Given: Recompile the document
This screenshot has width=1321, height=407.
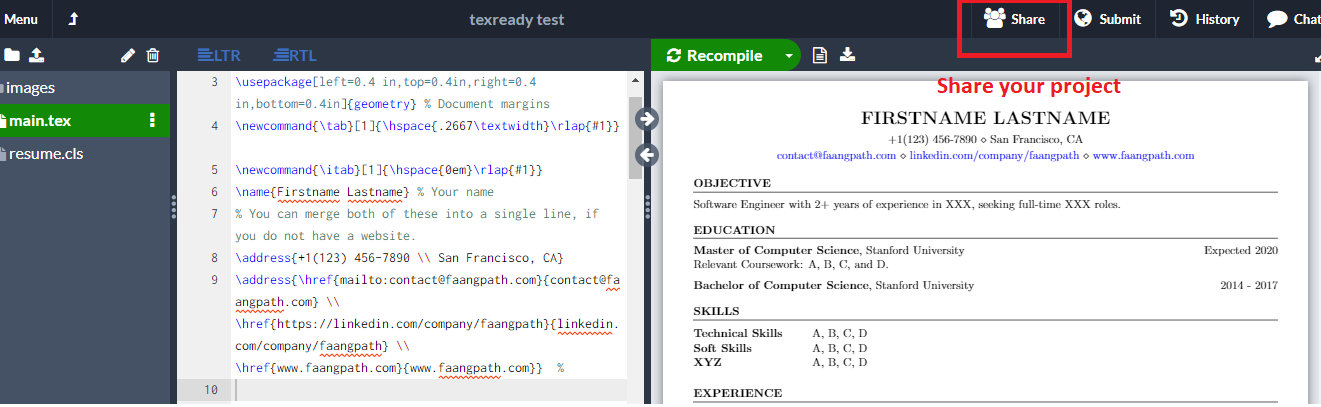Looking at the screenshot, I should click(715, 55).
